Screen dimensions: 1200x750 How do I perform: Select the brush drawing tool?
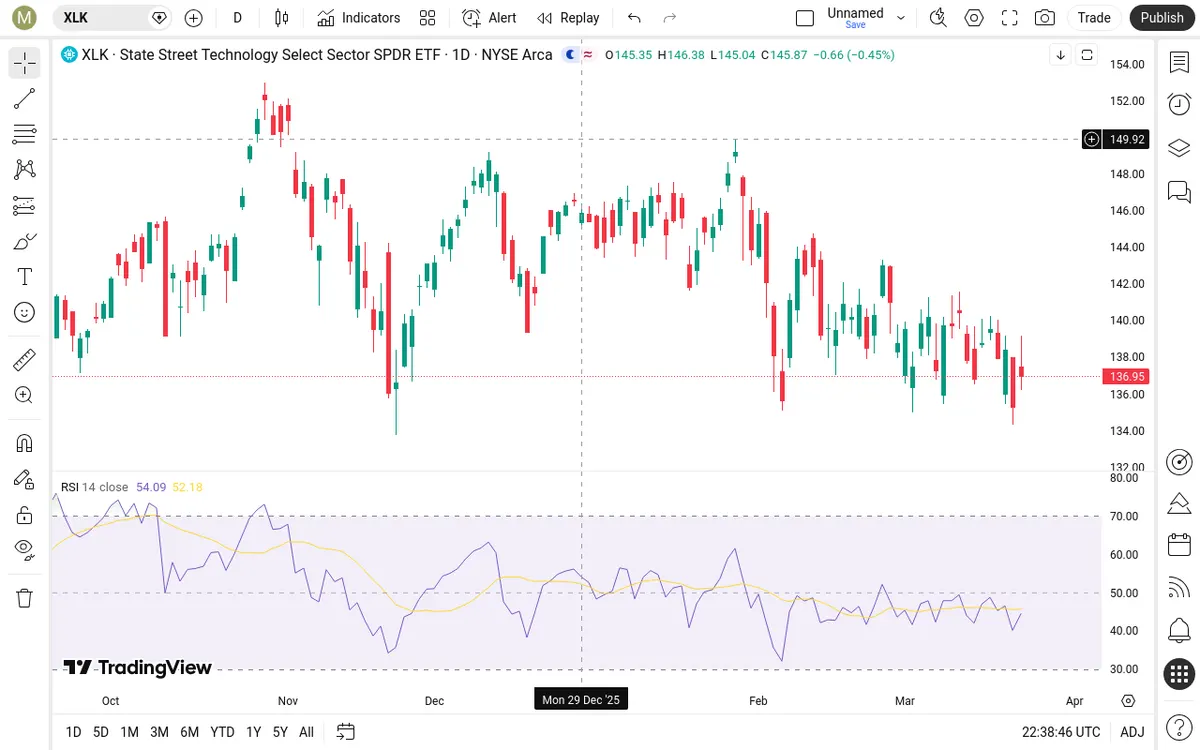coord(25,241)
